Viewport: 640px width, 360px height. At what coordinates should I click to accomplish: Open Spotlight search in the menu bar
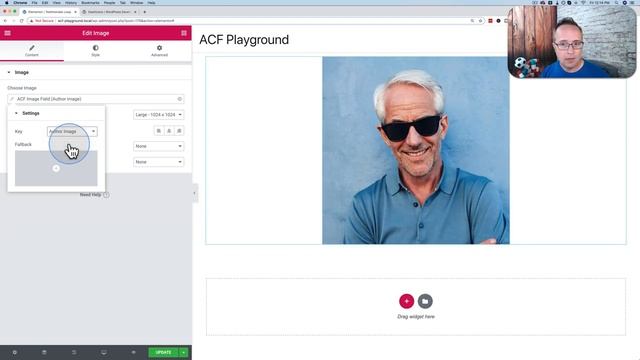tap(617, 2)
